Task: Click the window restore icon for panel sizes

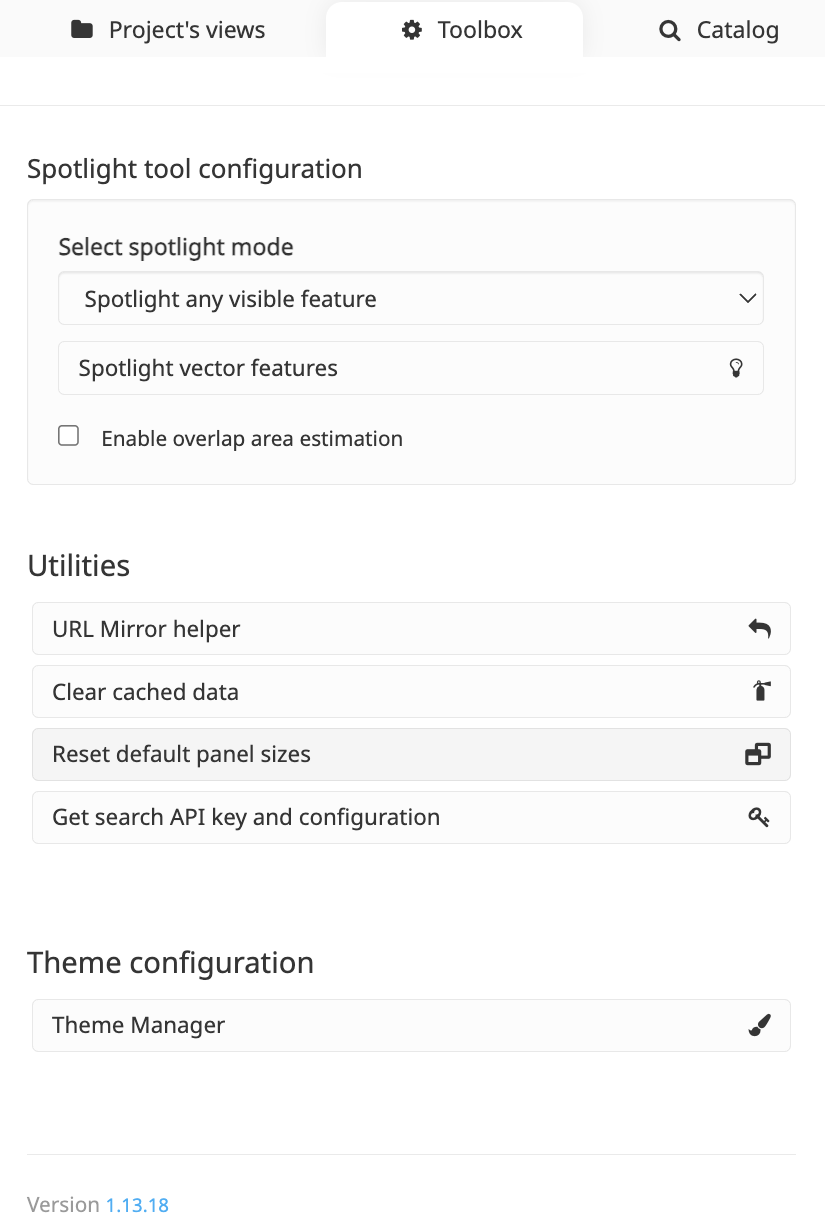Action: (x=758, y=754)
